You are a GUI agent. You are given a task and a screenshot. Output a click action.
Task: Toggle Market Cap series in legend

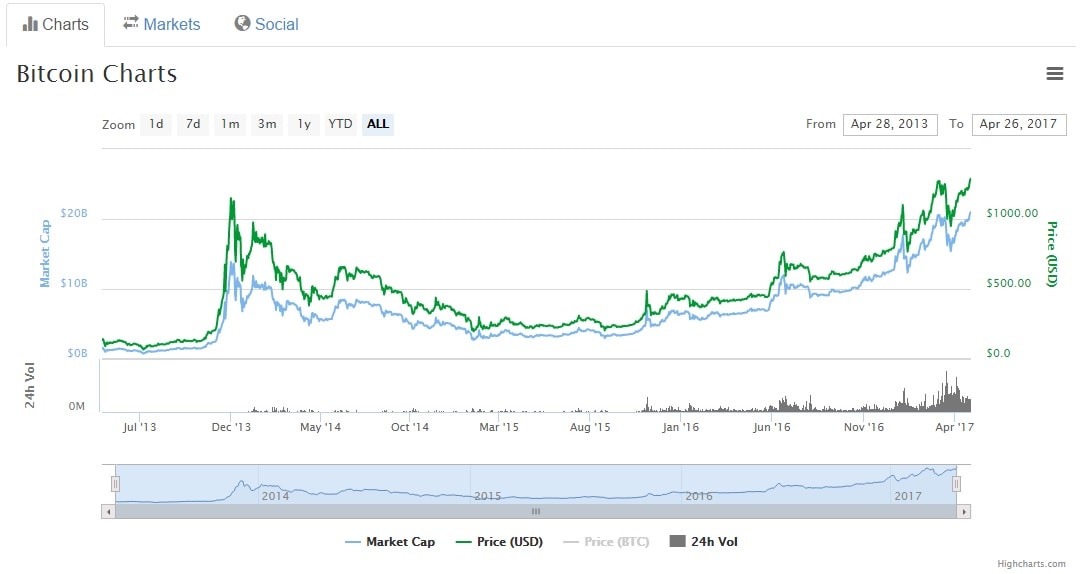click(390, 542)
